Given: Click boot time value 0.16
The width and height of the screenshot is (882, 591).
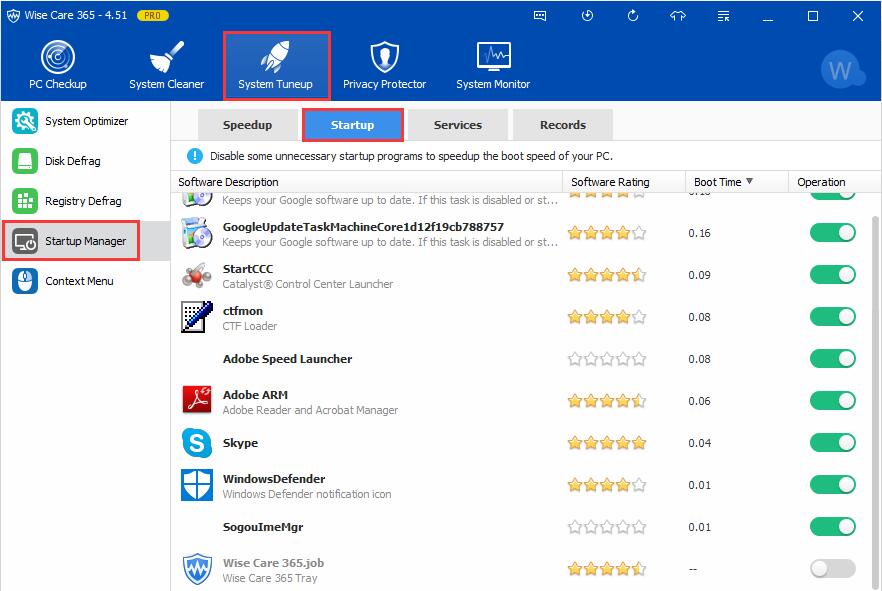Looking at the screenshot, I should pyautogui.click(x=699, y=233).
